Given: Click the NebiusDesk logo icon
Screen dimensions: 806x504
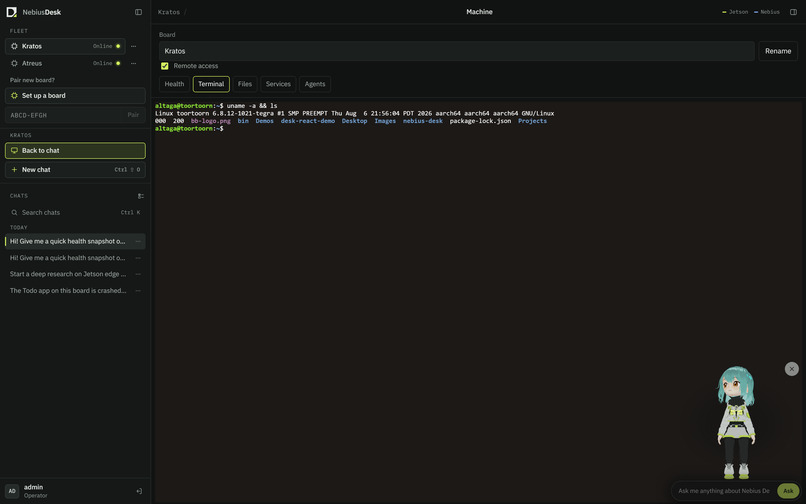Looking at the screenshot, I should click(x=11, y=12).
